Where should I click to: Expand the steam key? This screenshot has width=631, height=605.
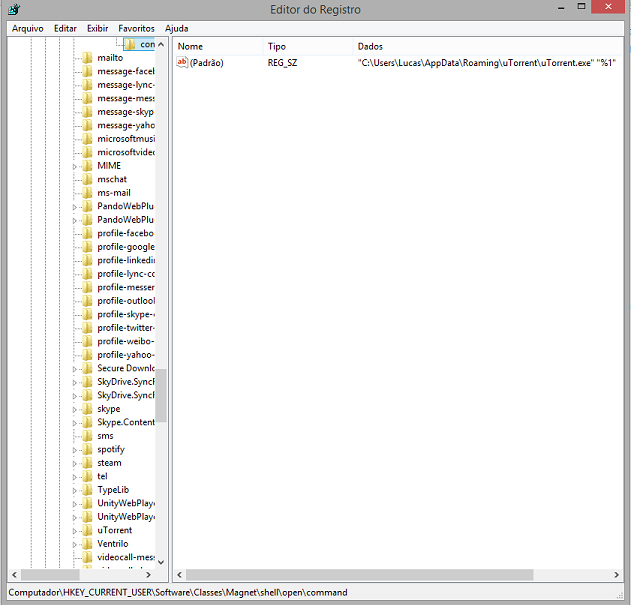tap(74, 463)
